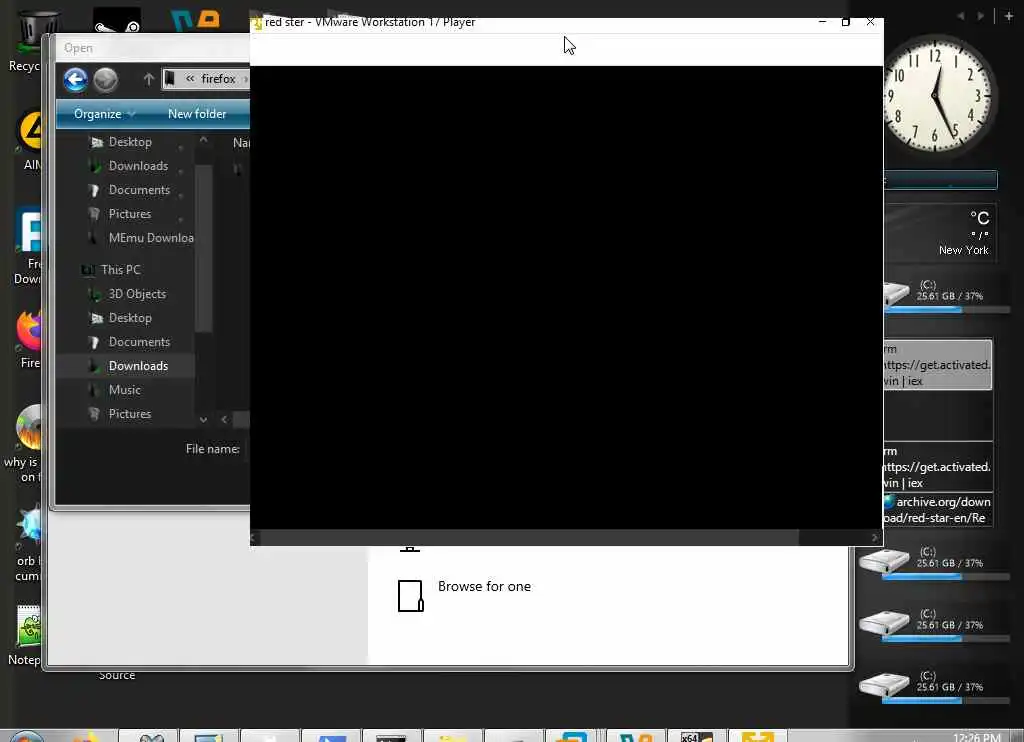Open the 3D Objects folder
This screenshot has height=742, width=1024.
click(x=137, y=294)
